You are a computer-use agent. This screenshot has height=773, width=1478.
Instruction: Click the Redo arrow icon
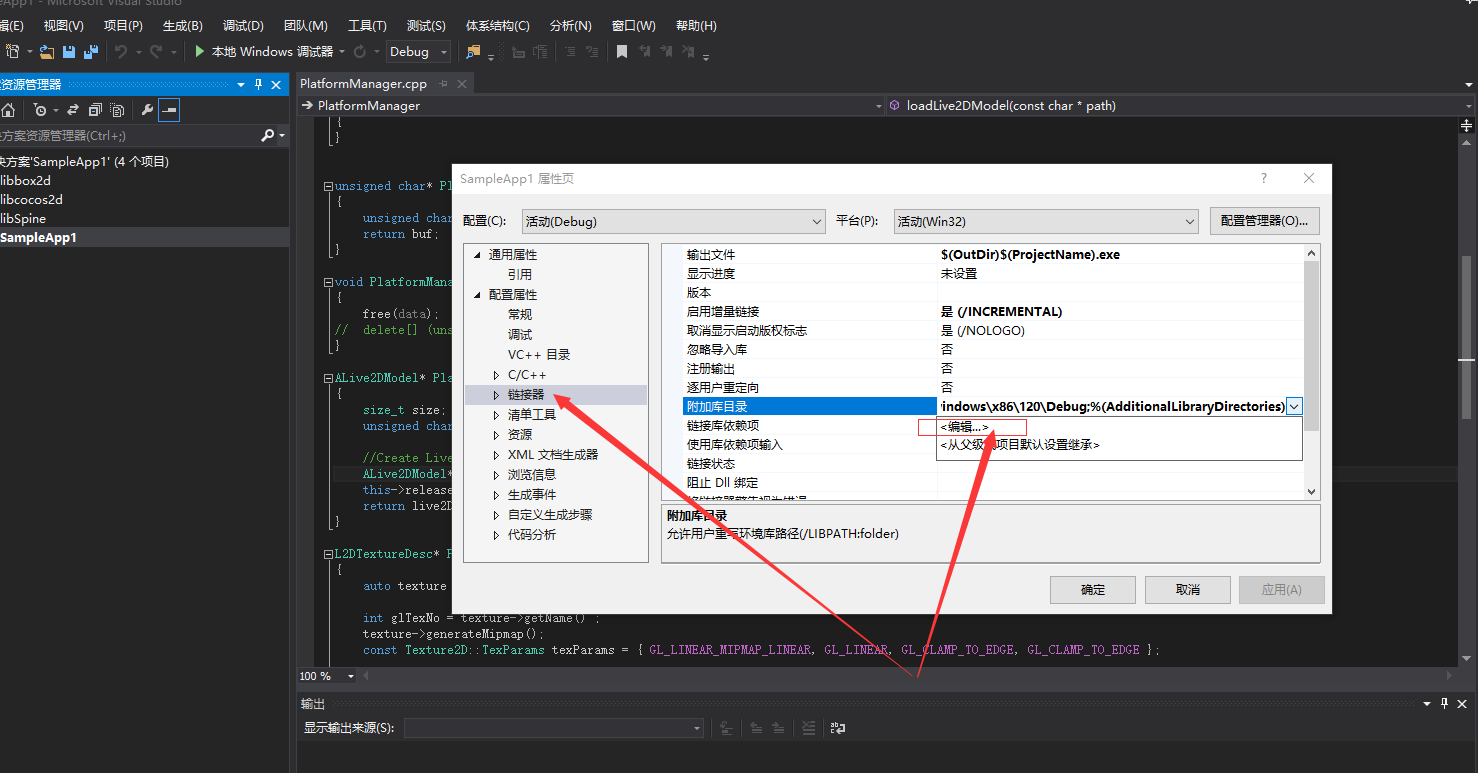click(x=156, y=52)
